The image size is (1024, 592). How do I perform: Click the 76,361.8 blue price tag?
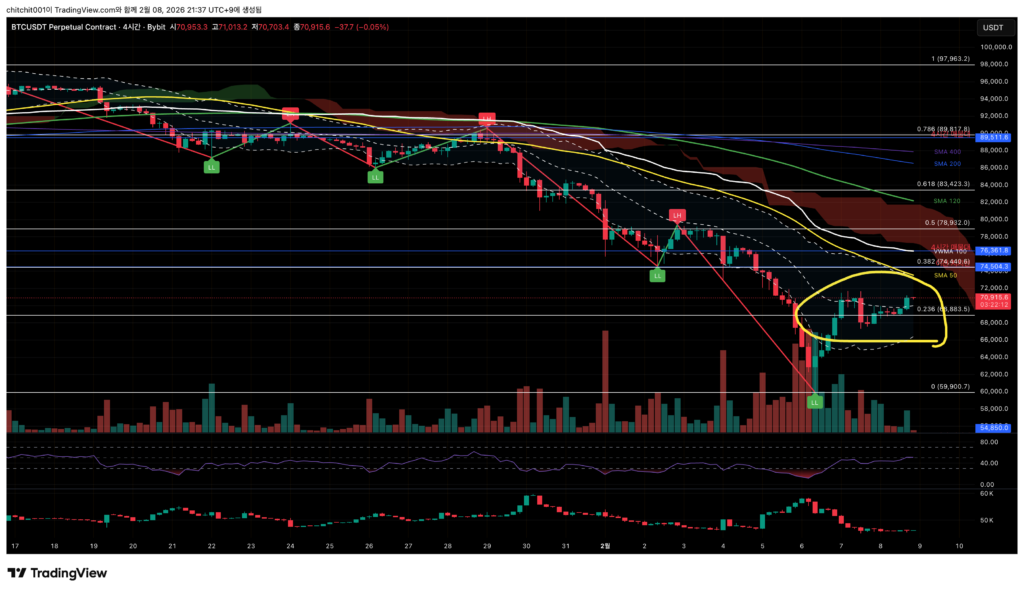(994, 251)
